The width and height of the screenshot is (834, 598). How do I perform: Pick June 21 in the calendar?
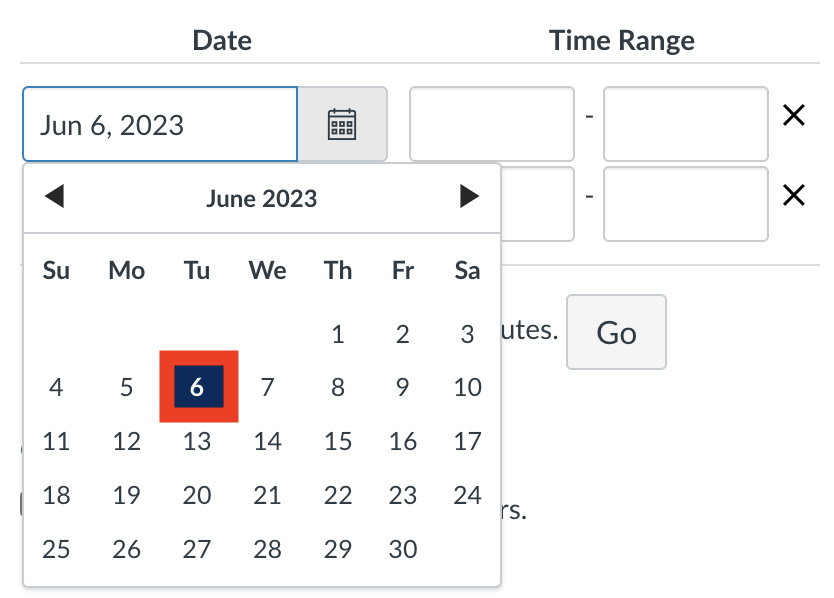click(x=267, y=495)
